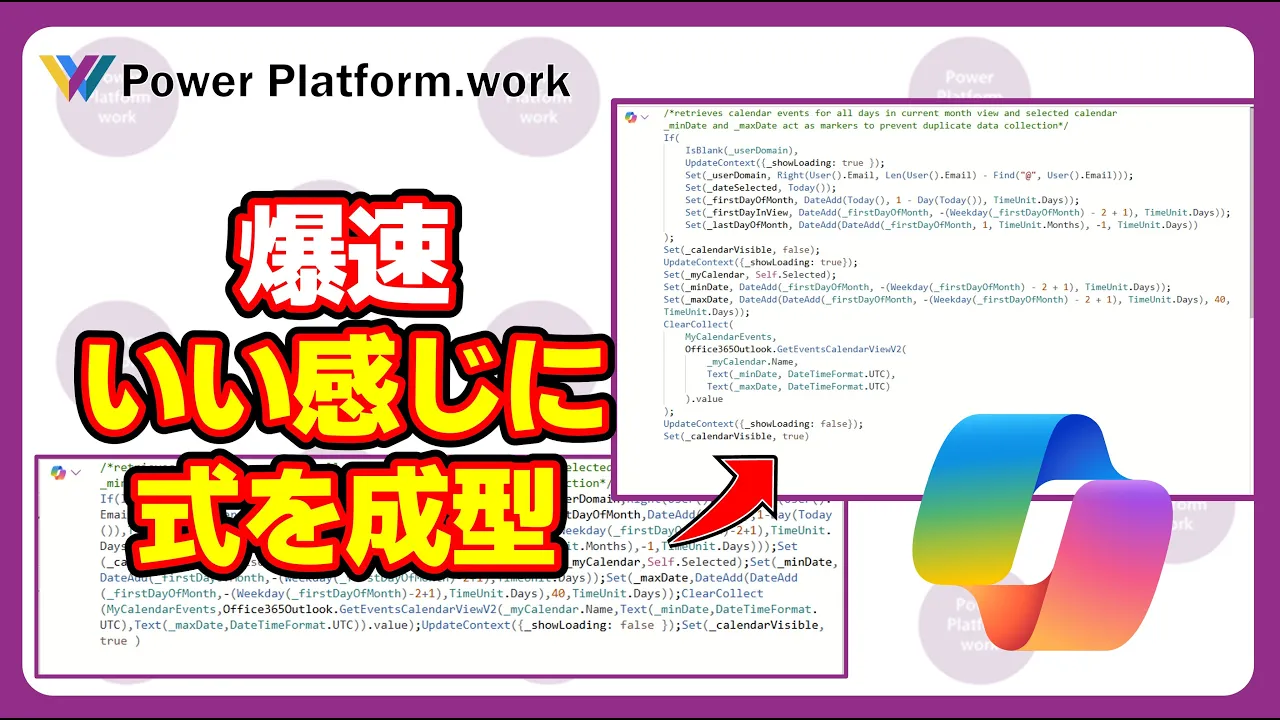This screenshot has height=720, width=1280.
Task: Click the line 'UpdateContext({_showLoading: false});' in formatted panel
Action: [x=763, y=424]
